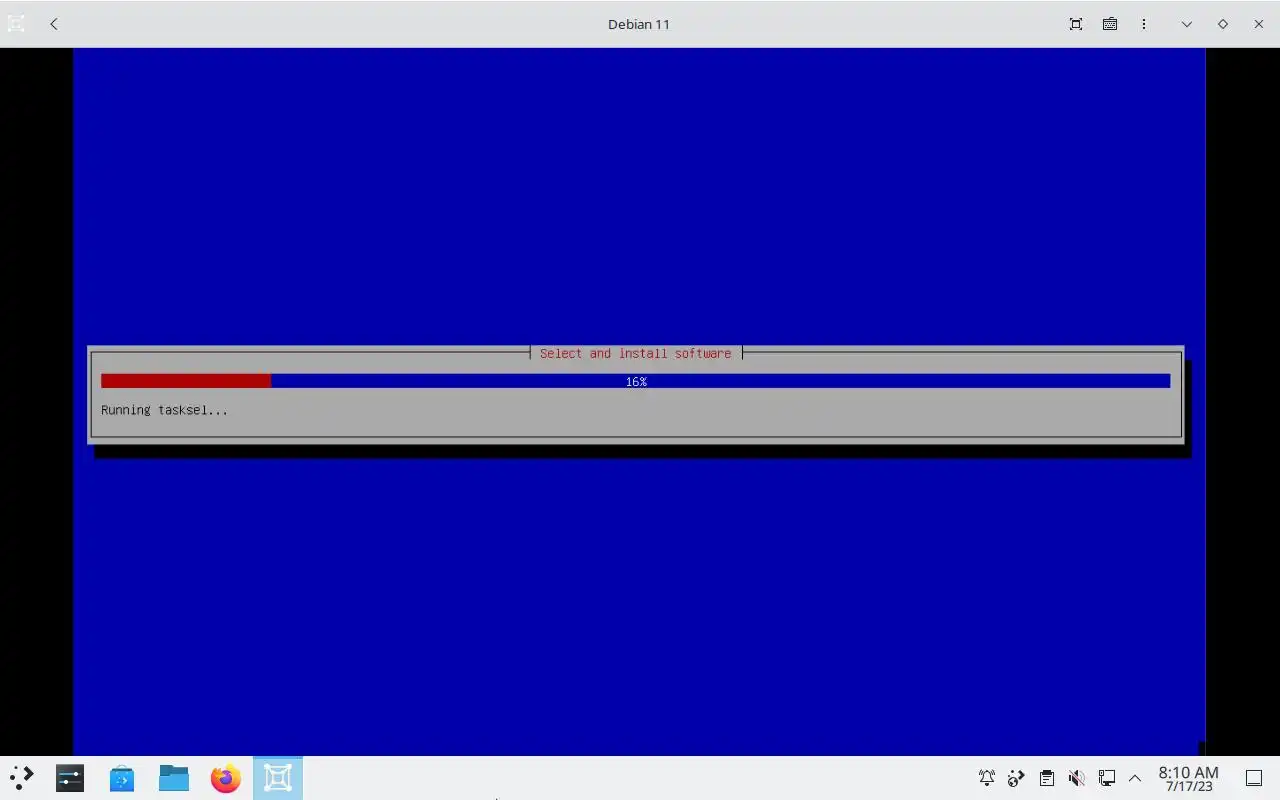
Task: Open the clipboard tray applet
Action: tap(1046, 778)
